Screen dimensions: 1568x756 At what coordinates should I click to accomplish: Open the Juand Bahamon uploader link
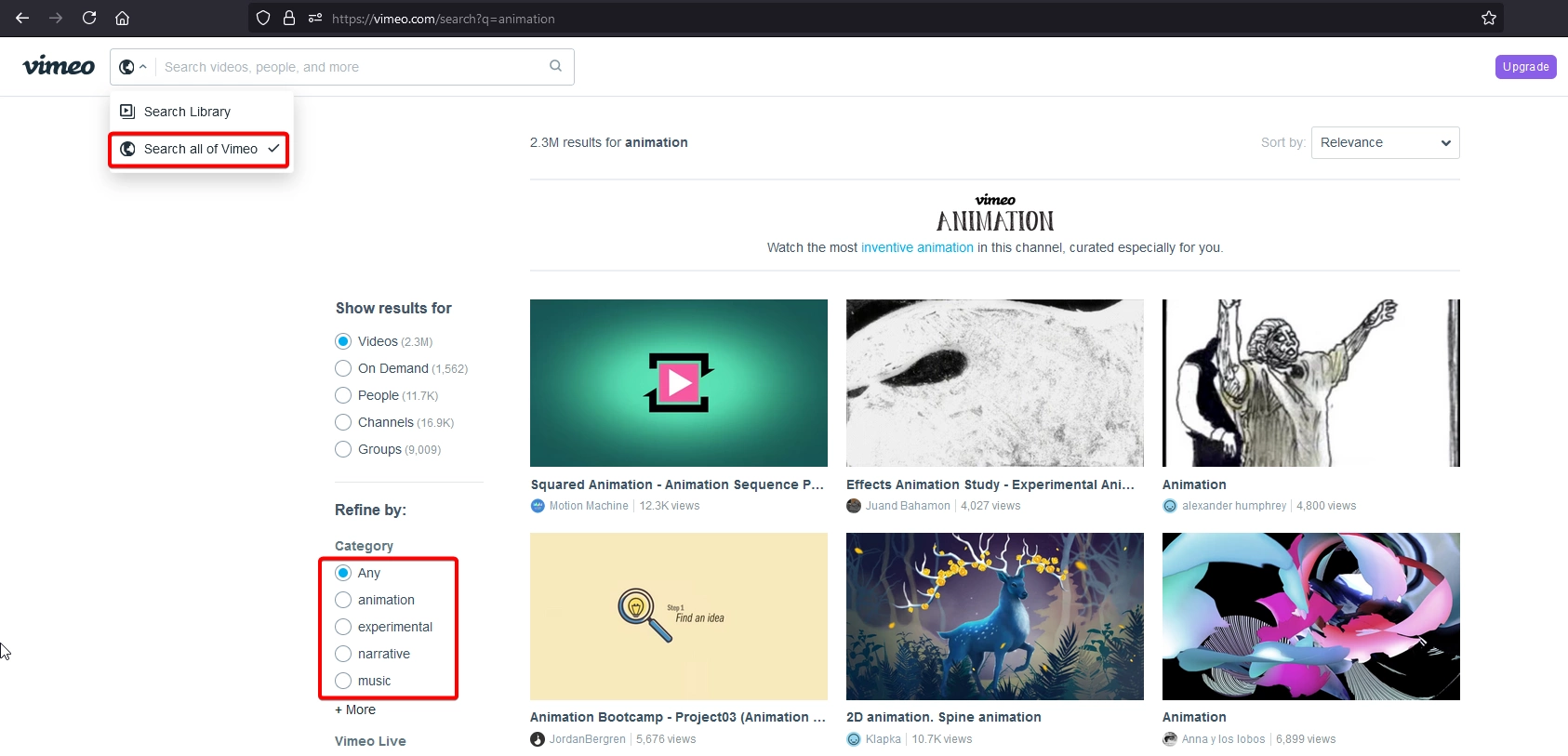click(x=908, y=506)
